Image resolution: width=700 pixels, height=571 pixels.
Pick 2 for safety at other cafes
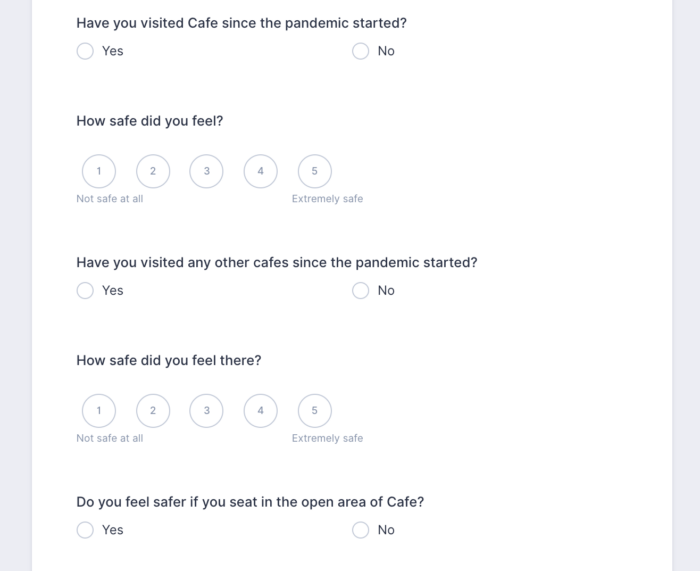pos(153,410)
